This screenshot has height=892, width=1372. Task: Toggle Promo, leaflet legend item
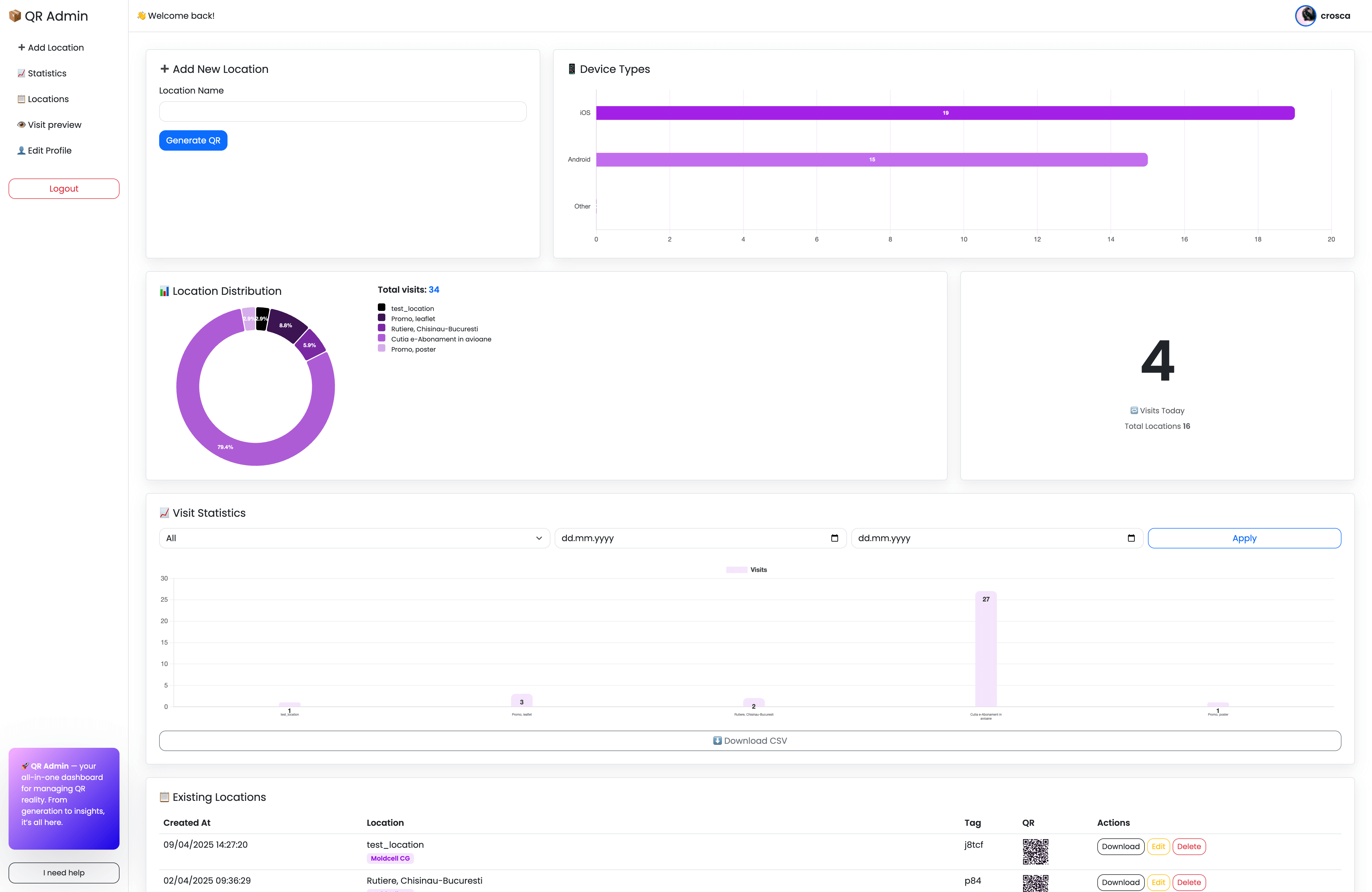click(412, 319)
